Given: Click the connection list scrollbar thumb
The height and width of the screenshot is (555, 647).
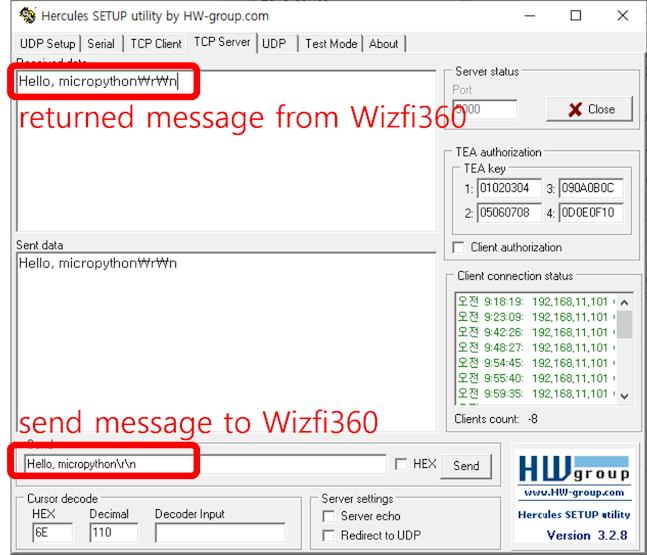Looking at the screenshot, I should (x=624, y=325).
